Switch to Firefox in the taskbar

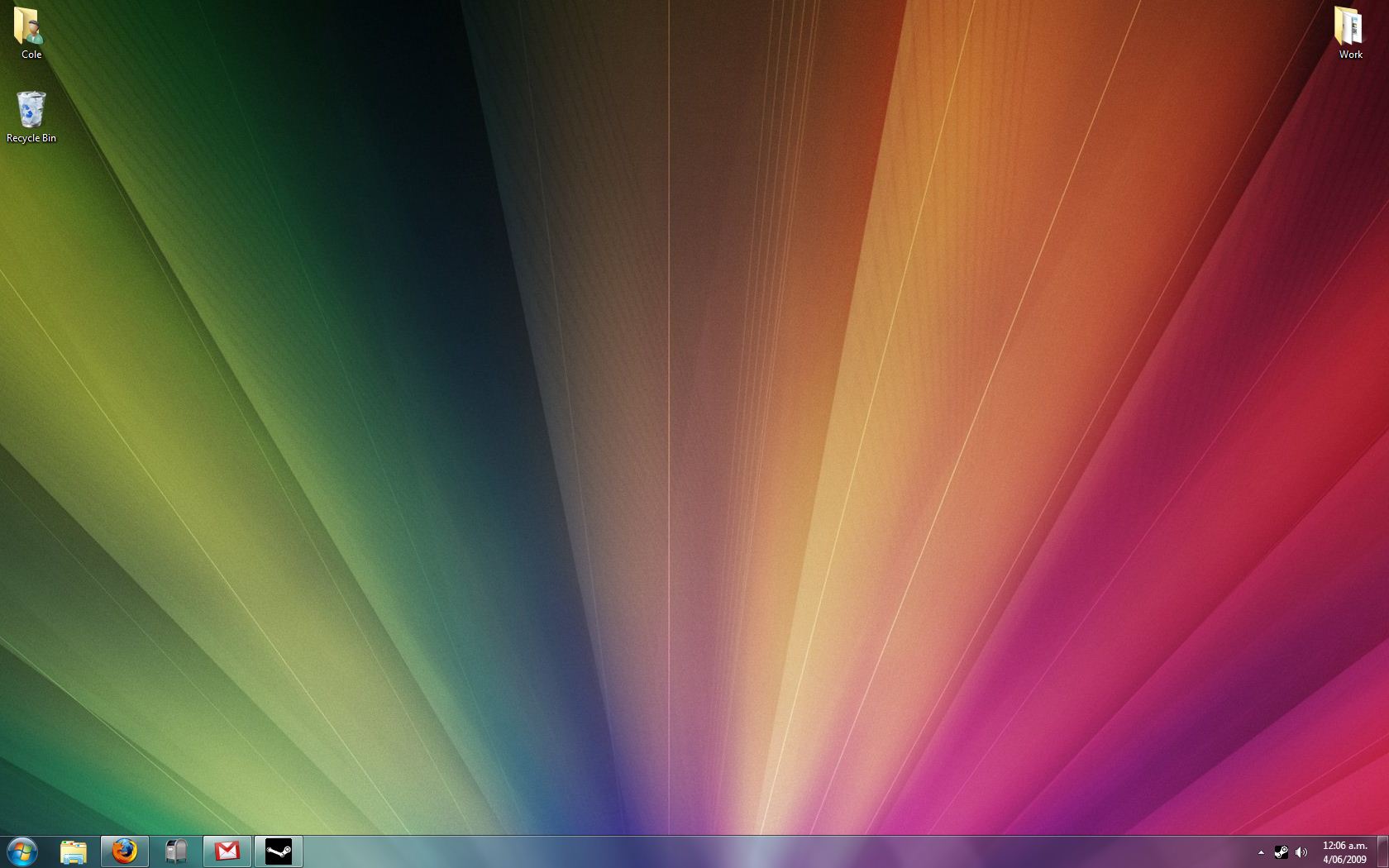(x=125, y=851)
